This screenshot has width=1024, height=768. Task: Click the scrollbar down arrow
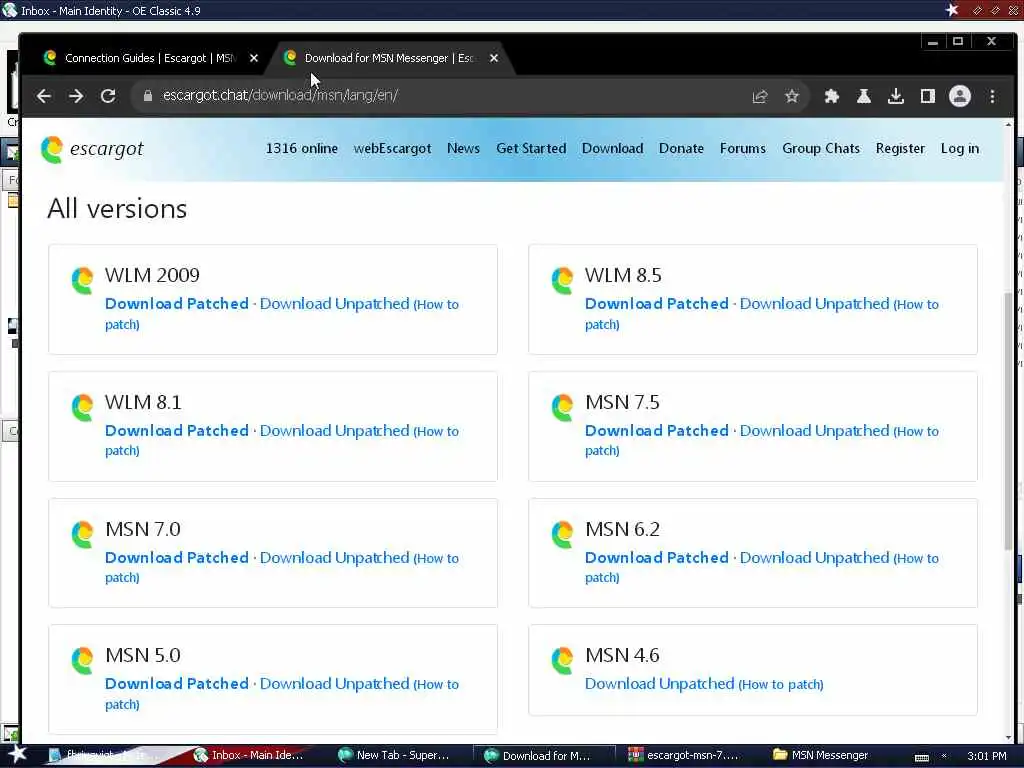(x=1009, y=738)
